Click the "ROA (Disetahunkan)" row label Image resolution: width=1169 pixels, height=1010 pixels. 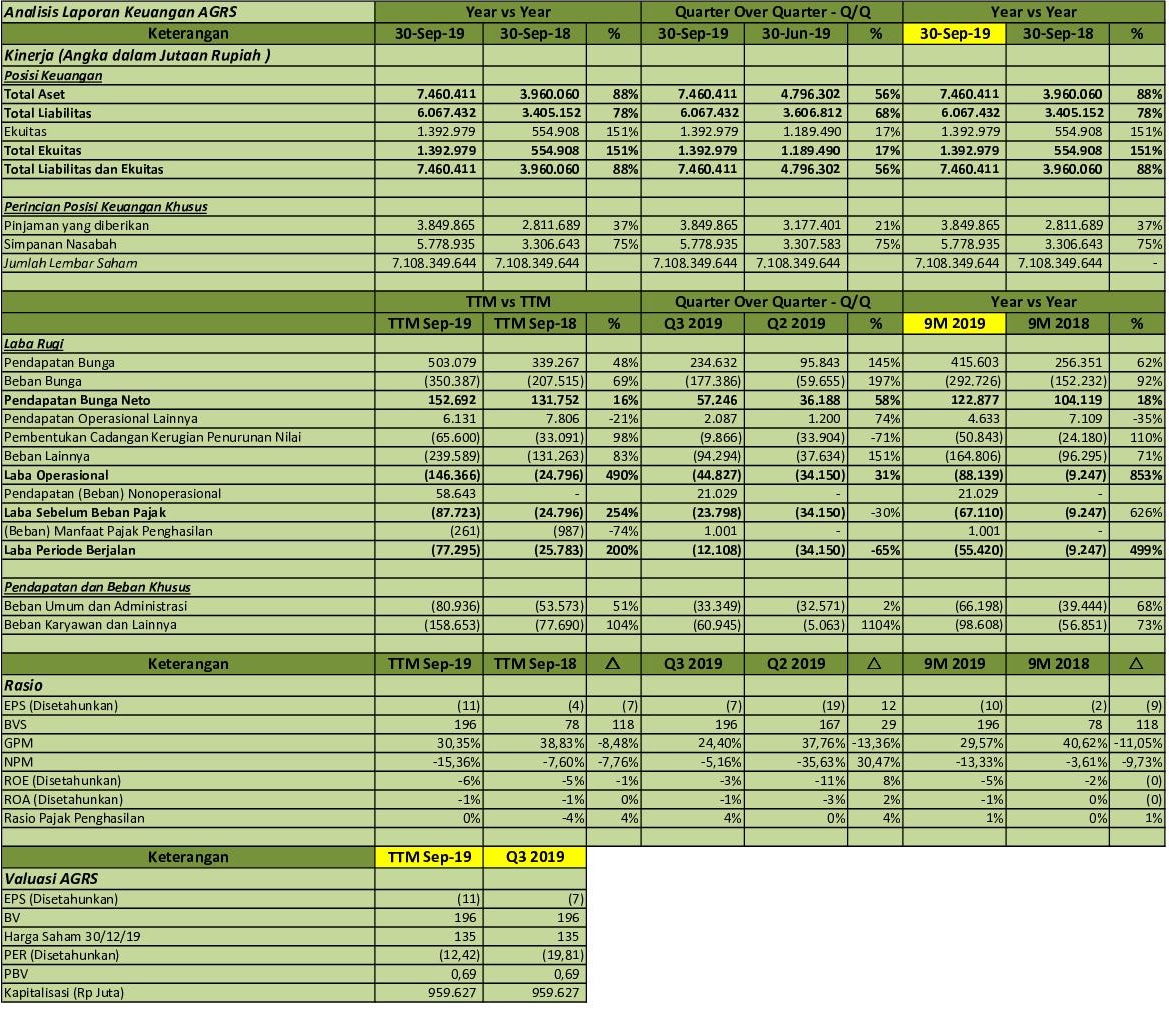click(x=63, y=799)
